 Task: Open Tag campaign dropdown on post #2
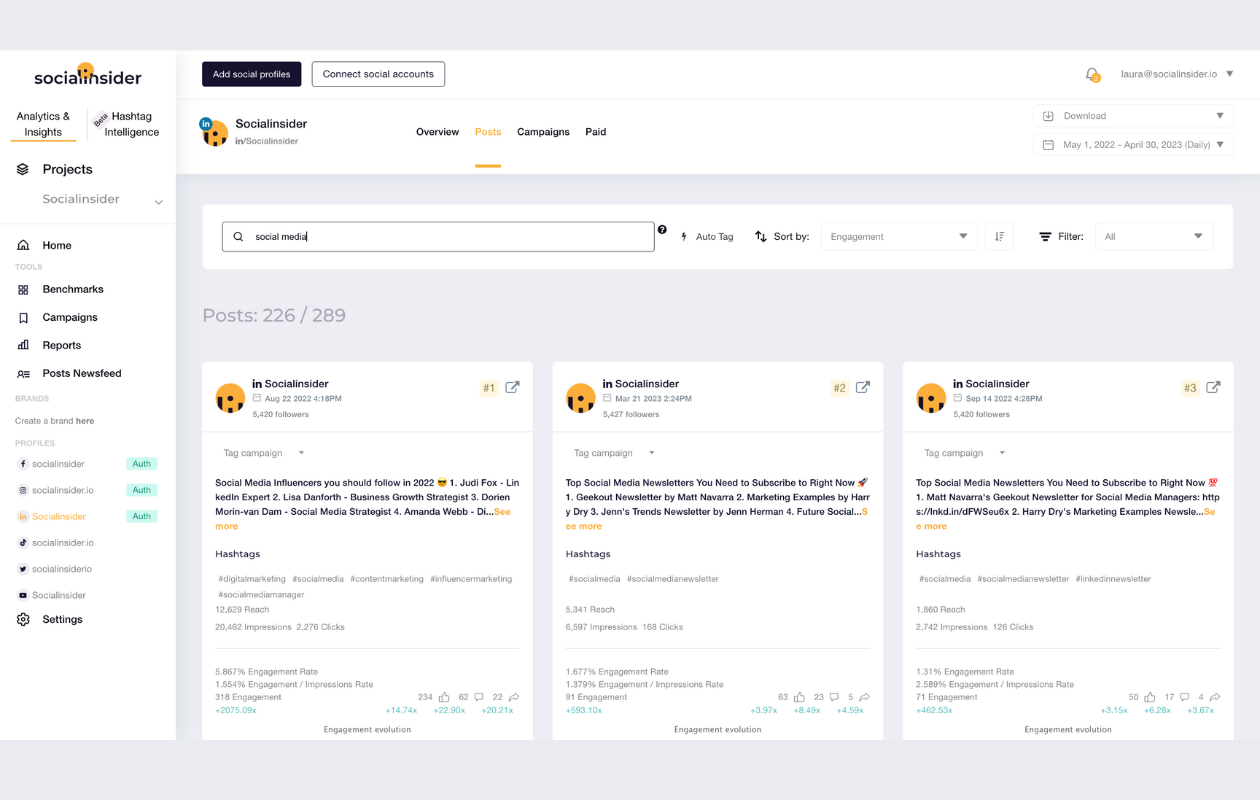click(x=614, y=453)
